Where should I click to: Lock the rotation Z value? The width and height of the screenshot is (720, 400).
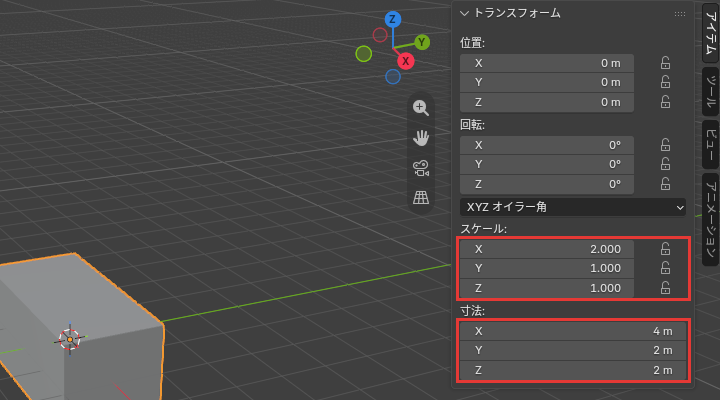coord(665,184)
